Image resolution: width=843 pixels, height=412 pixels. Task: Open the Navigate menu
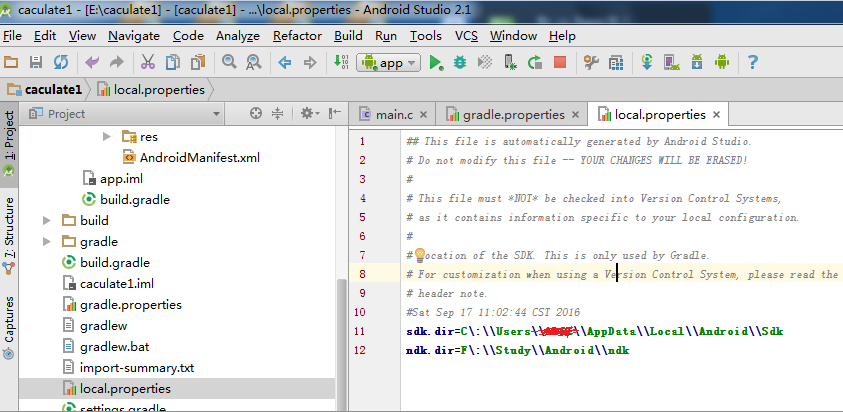click(134, 36)
